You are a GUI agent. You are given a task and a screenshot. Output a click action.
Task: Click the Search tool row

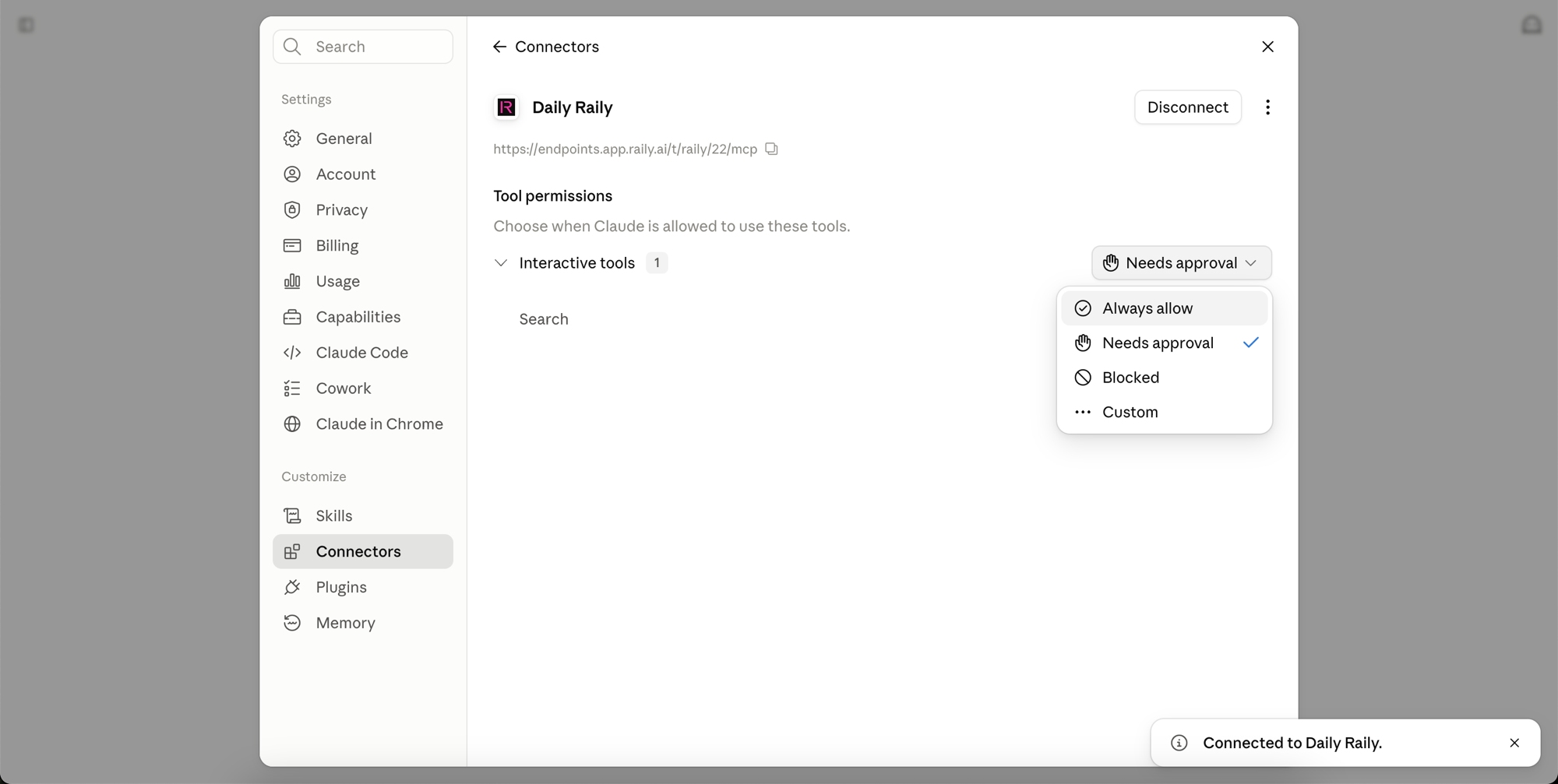544,319
